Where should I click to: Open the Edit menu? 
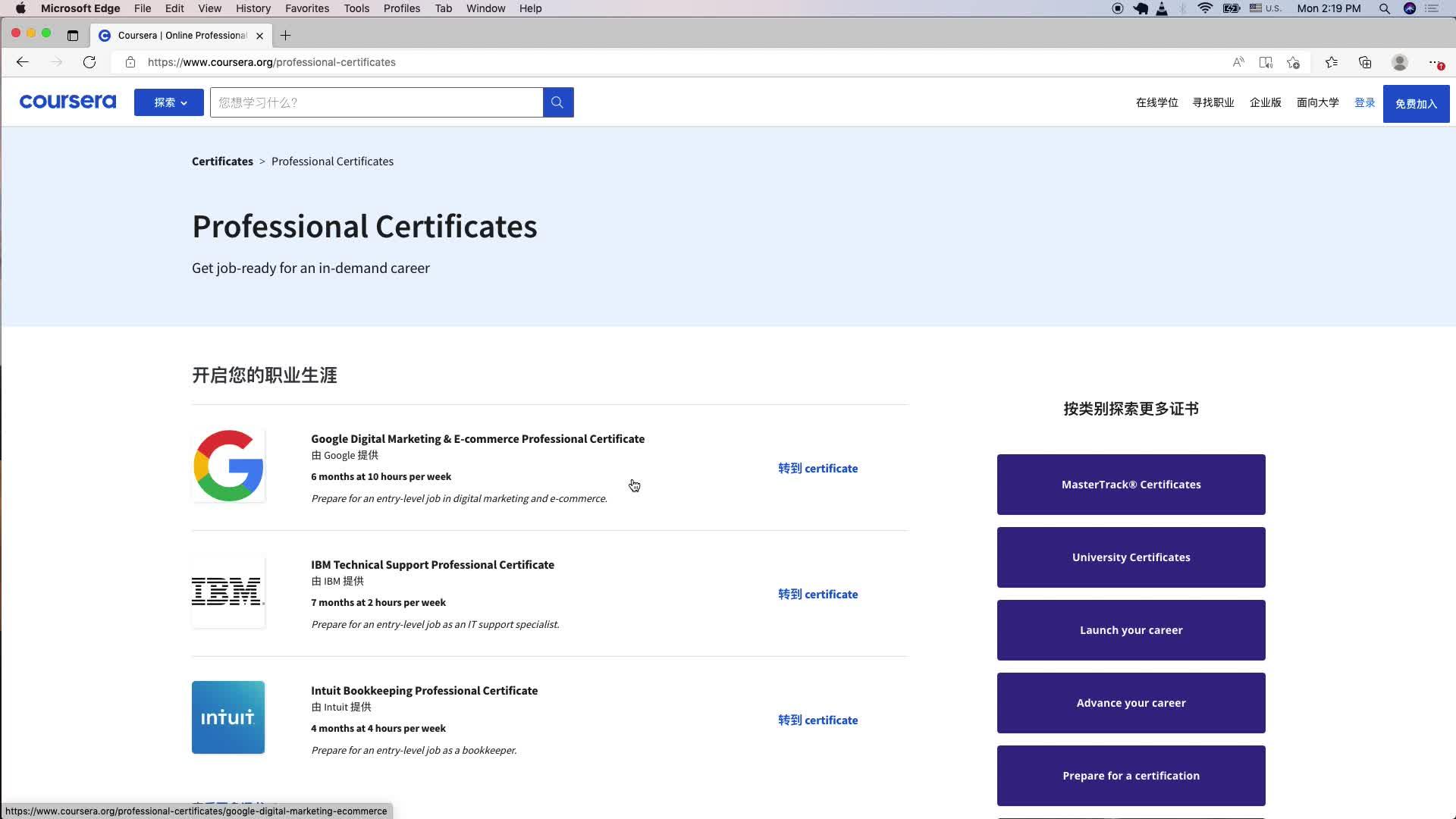[x=174, y=8]
